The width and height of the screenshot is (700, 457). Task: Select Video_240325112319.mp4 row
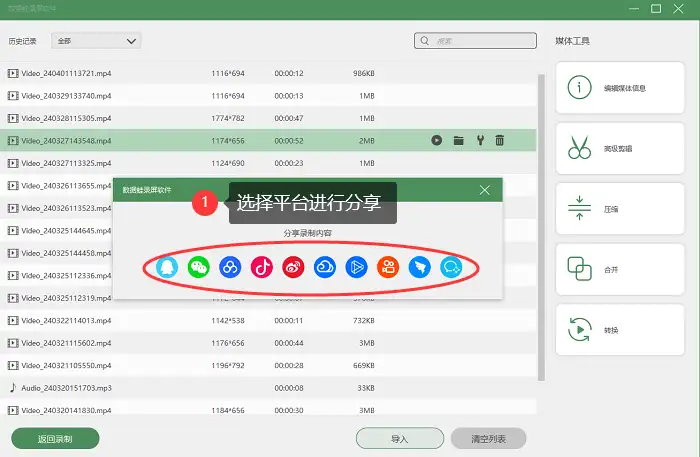point(56,298)
